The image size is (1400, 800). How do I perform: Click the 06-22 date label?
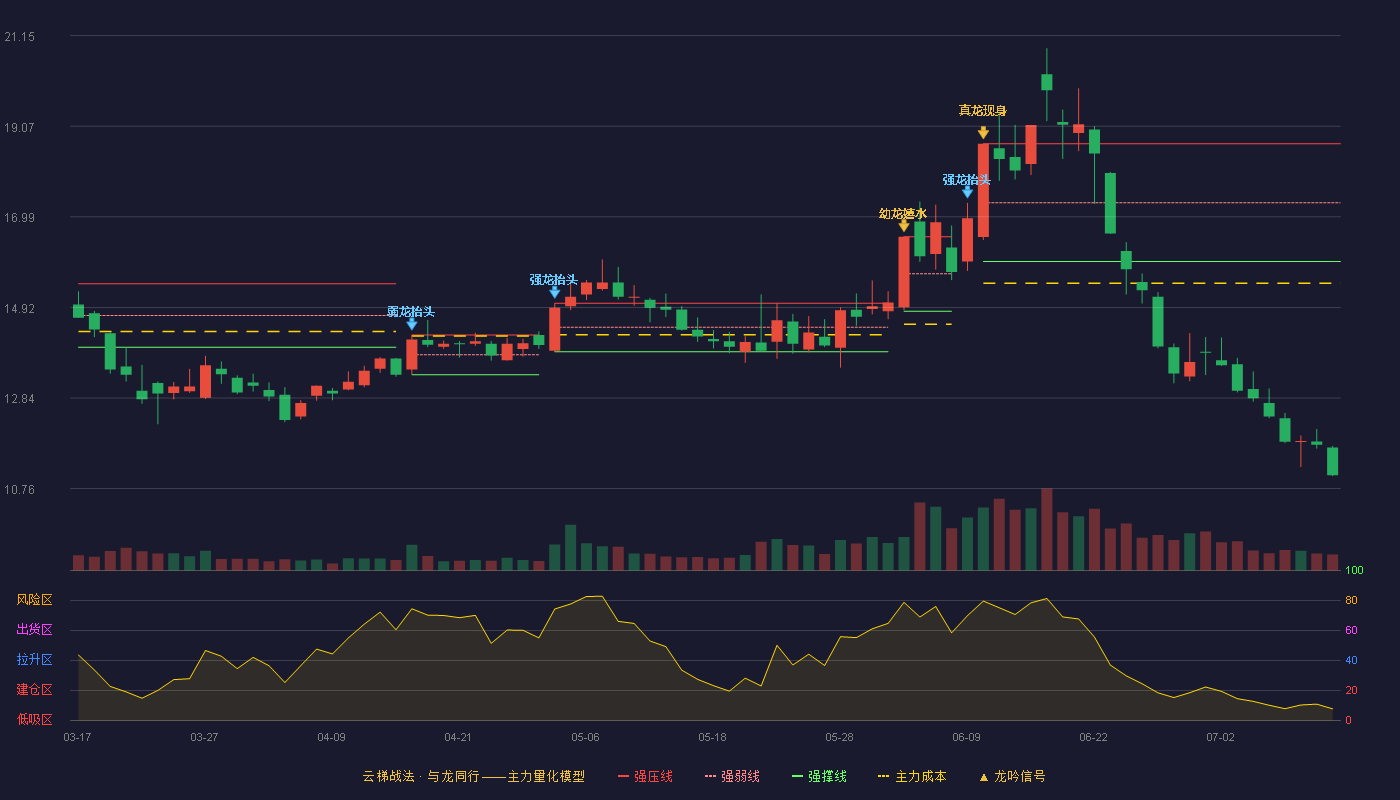coord(1093,737)
